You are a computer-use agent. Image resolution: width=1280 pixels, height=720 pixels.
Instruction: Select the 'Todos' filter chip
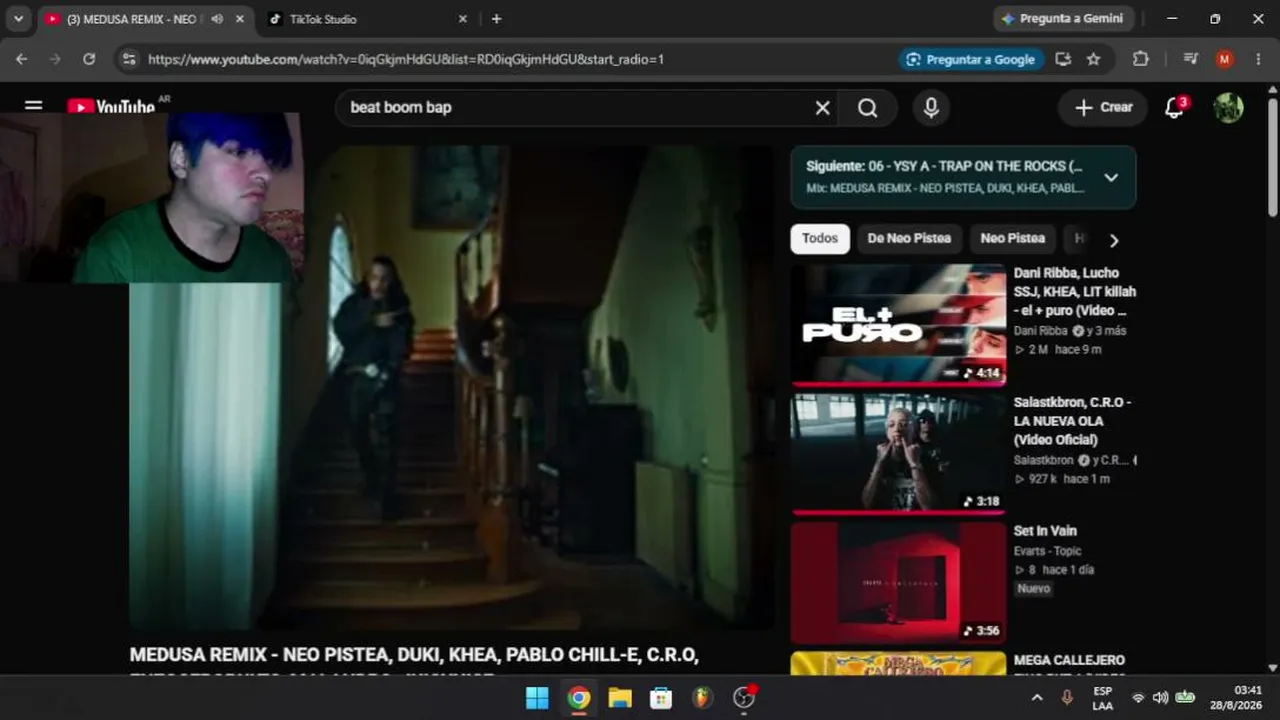(820, 239)
